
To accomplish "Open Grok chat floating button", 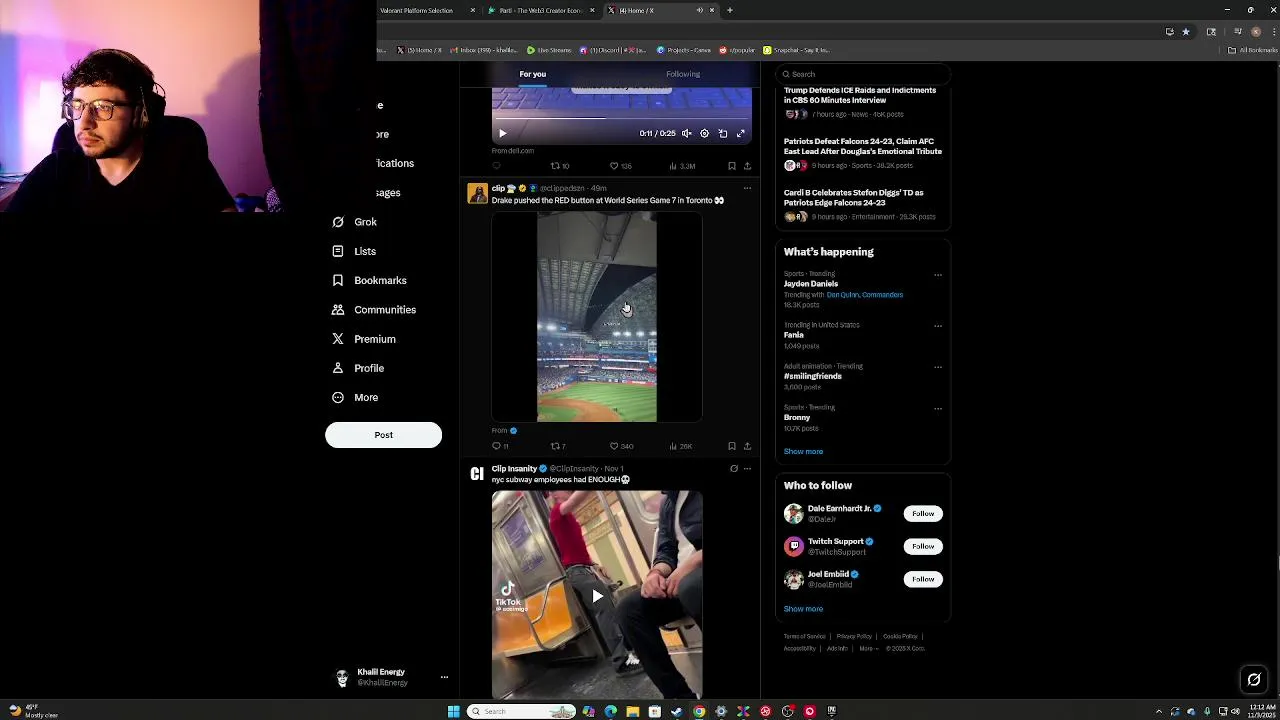I will [1254, 680].
